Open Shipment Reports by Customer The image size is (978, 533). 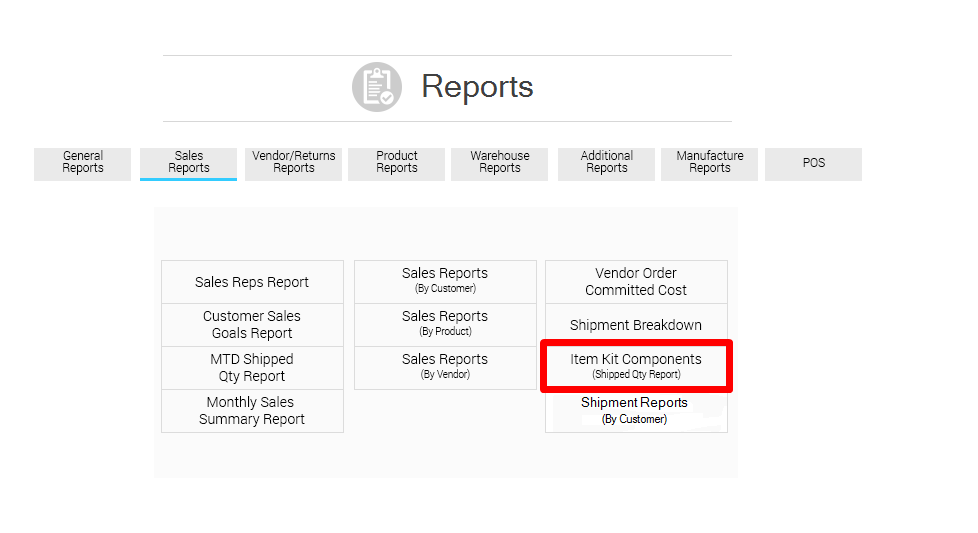(636, 411)
